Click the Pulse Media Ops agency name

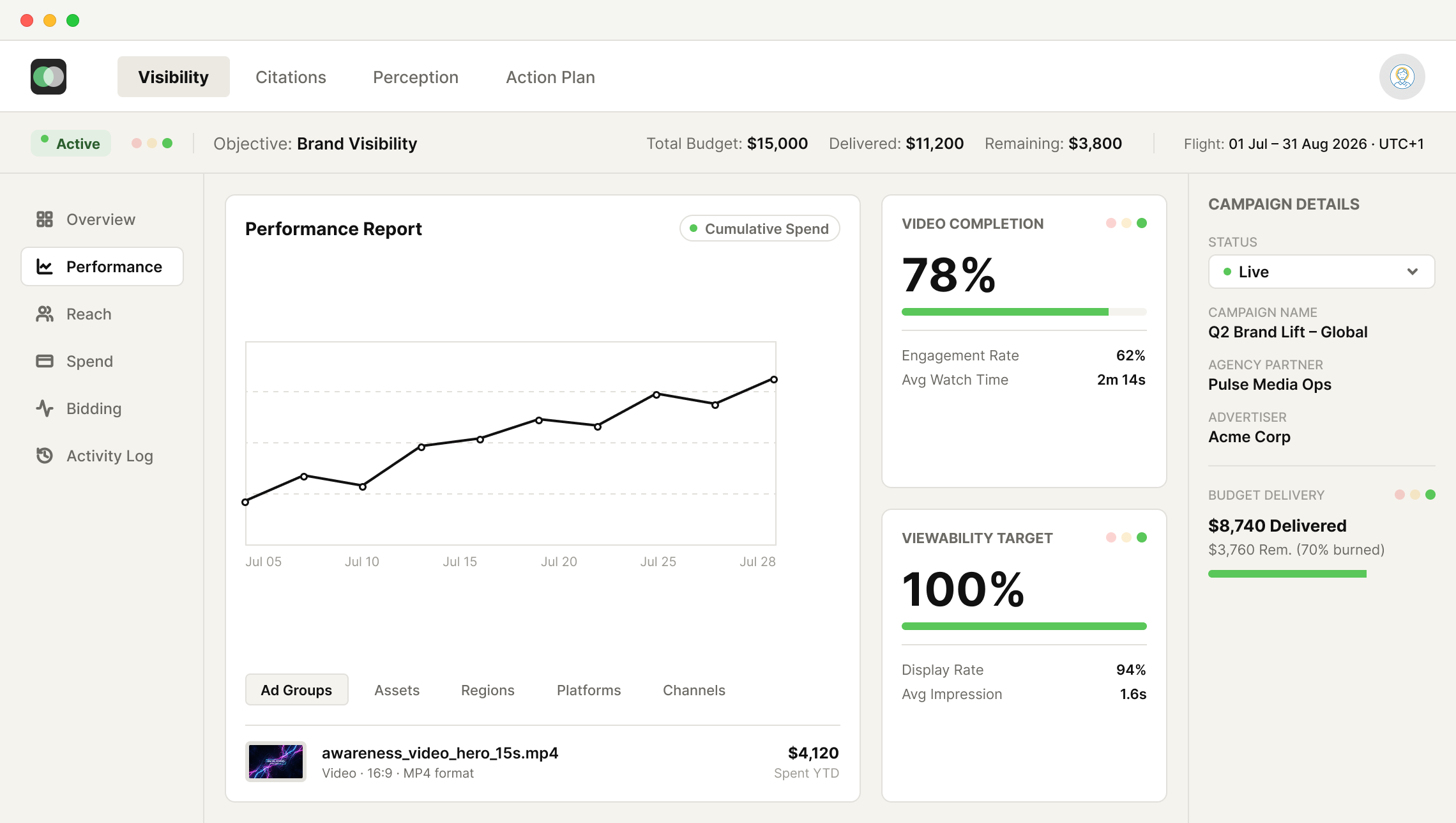pyautogui.click(x=1270, y=384)
